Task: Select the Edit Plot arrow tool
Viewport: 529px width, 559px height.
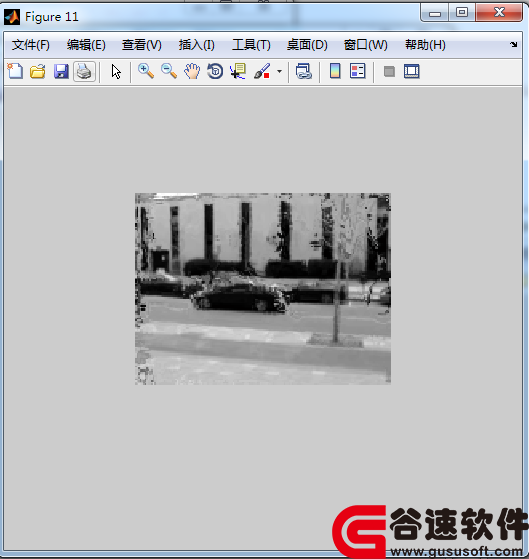Action: [116, 72]
